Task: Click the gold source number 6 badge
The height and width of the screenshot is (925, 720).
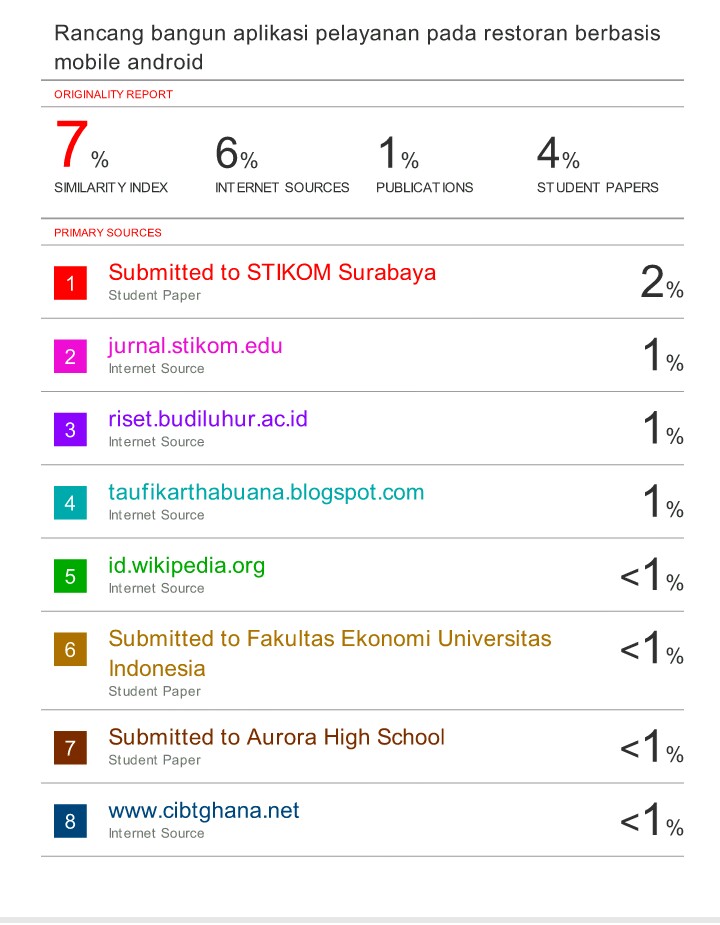Action: pyautogui.click(x=70, y=650)
